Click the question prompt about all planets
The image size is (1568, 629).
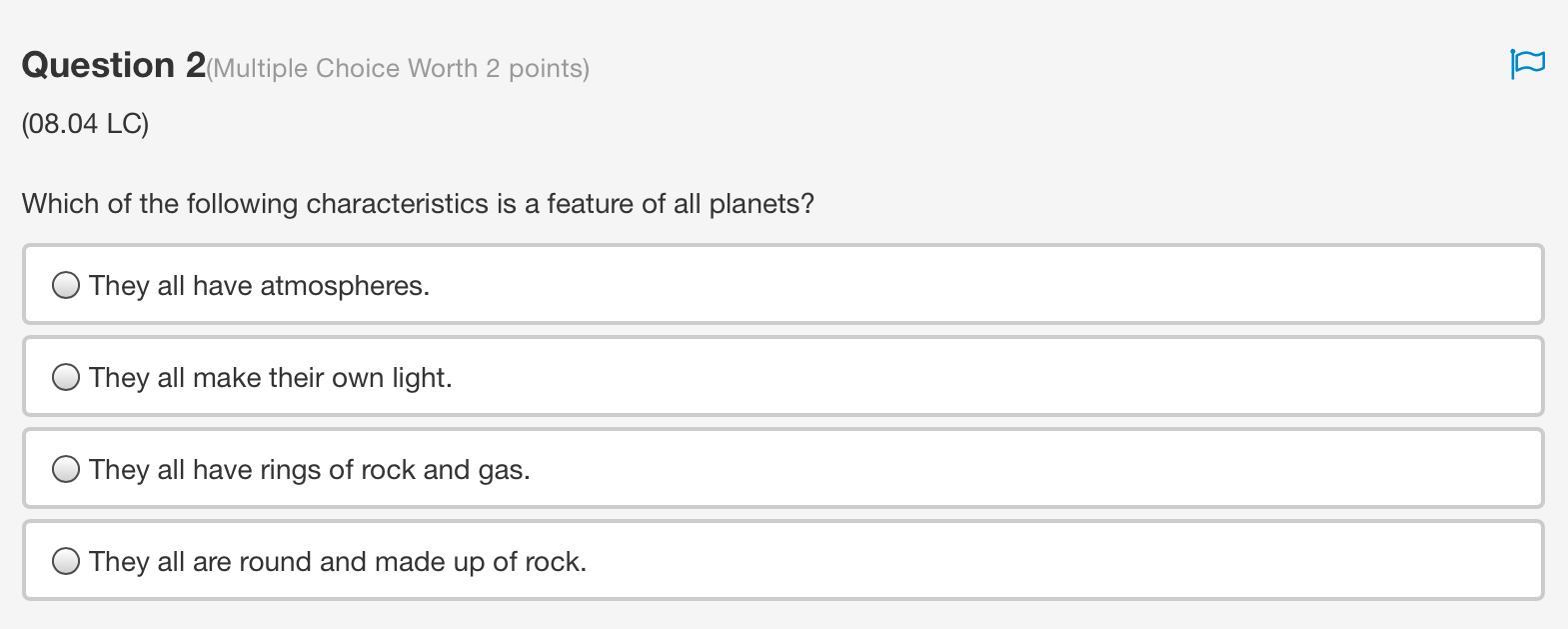[x=418, y=204]
